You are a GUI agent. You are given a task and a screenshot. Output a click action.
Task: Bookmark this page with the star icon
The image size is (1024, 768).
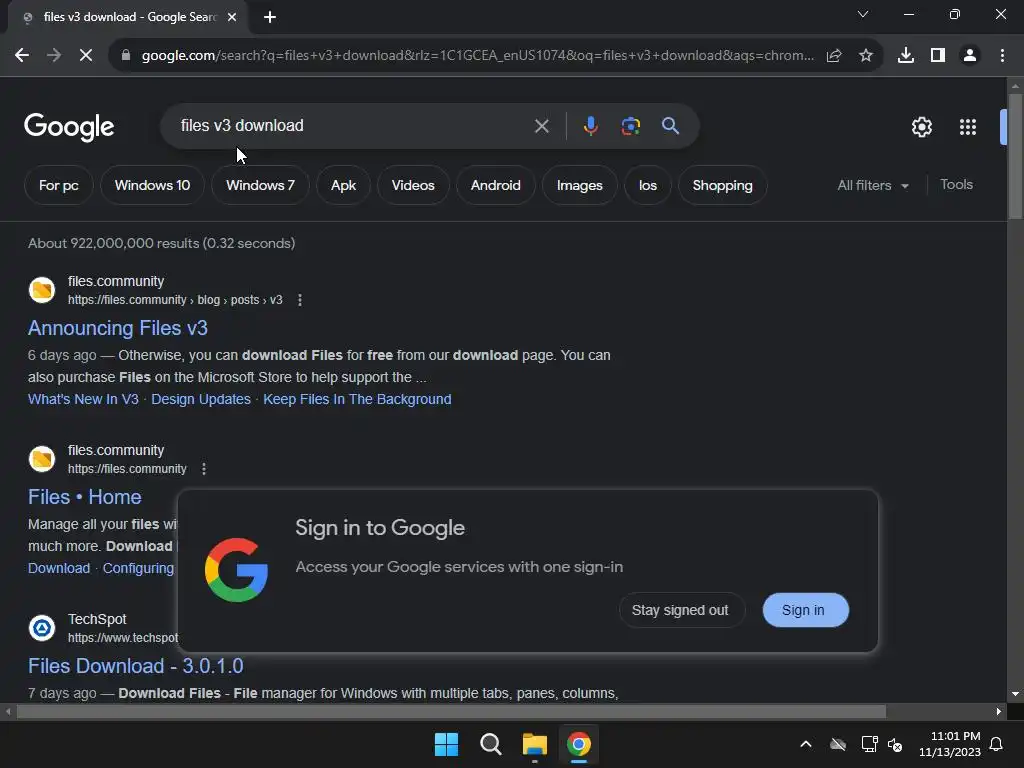tap(866, 56)
